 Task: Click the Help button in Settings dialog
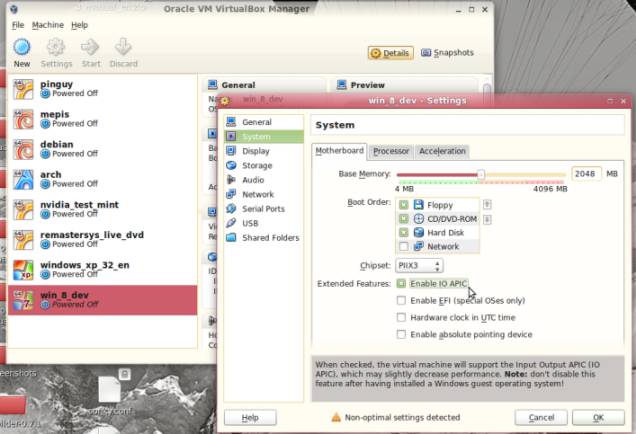250,417
